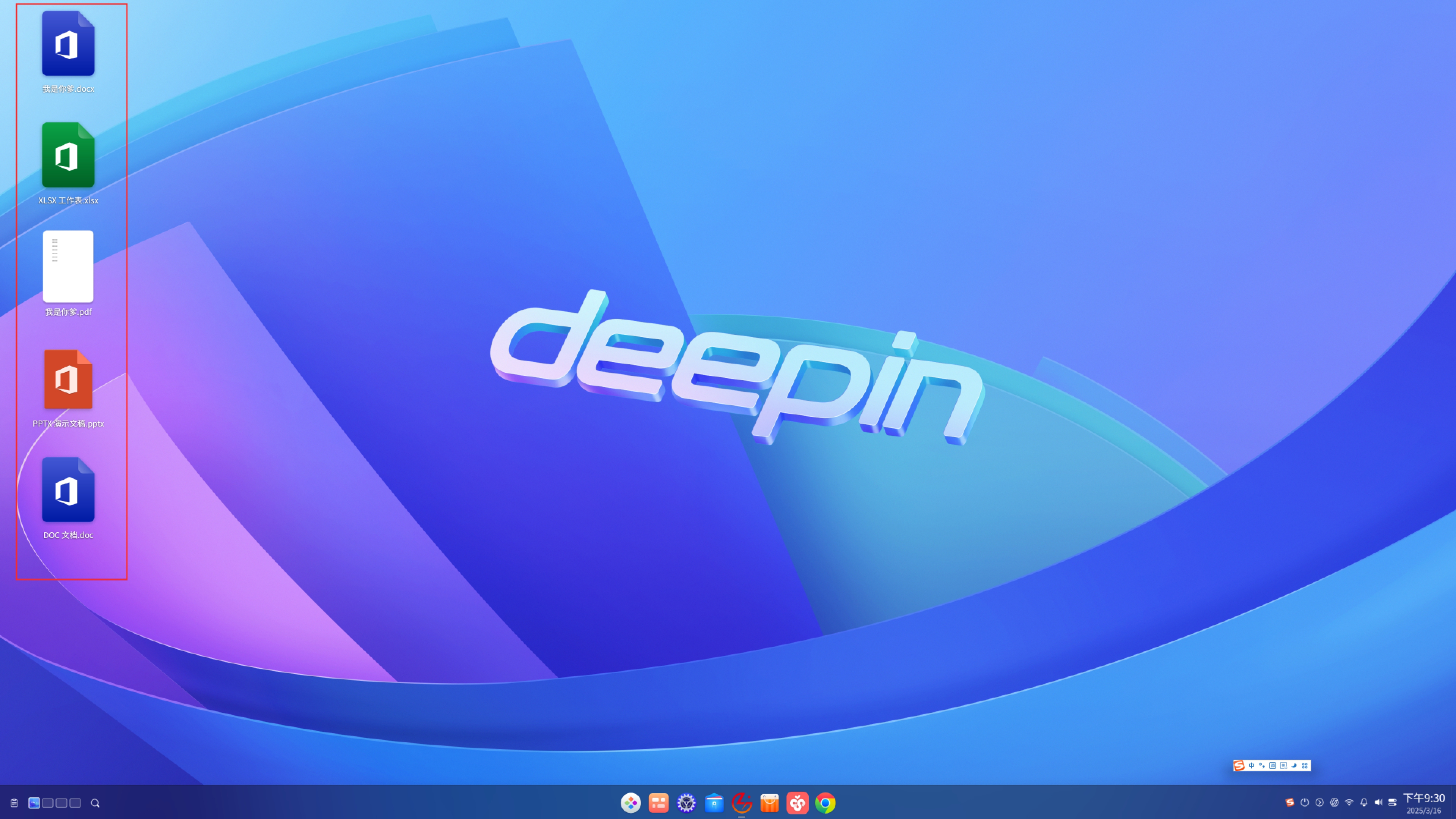
Task: Click the Sogou logo on floating input bar
Action: pos(1239,765)
